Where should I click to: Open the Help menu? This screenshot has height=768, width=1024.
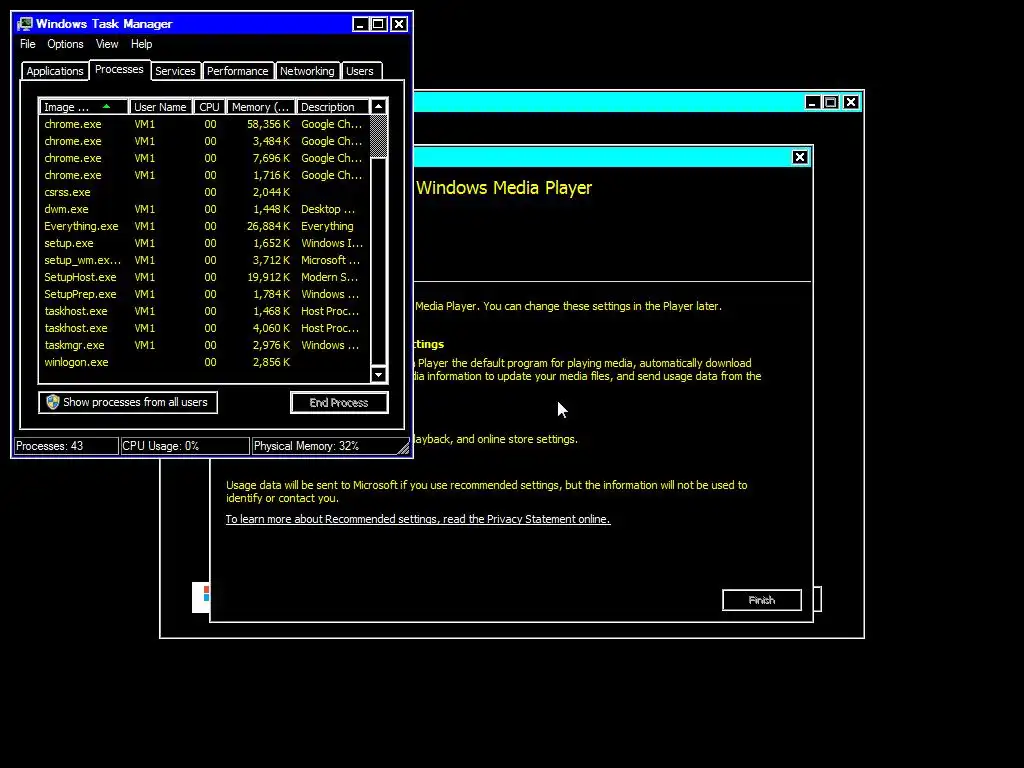click(x=141, y=44)
